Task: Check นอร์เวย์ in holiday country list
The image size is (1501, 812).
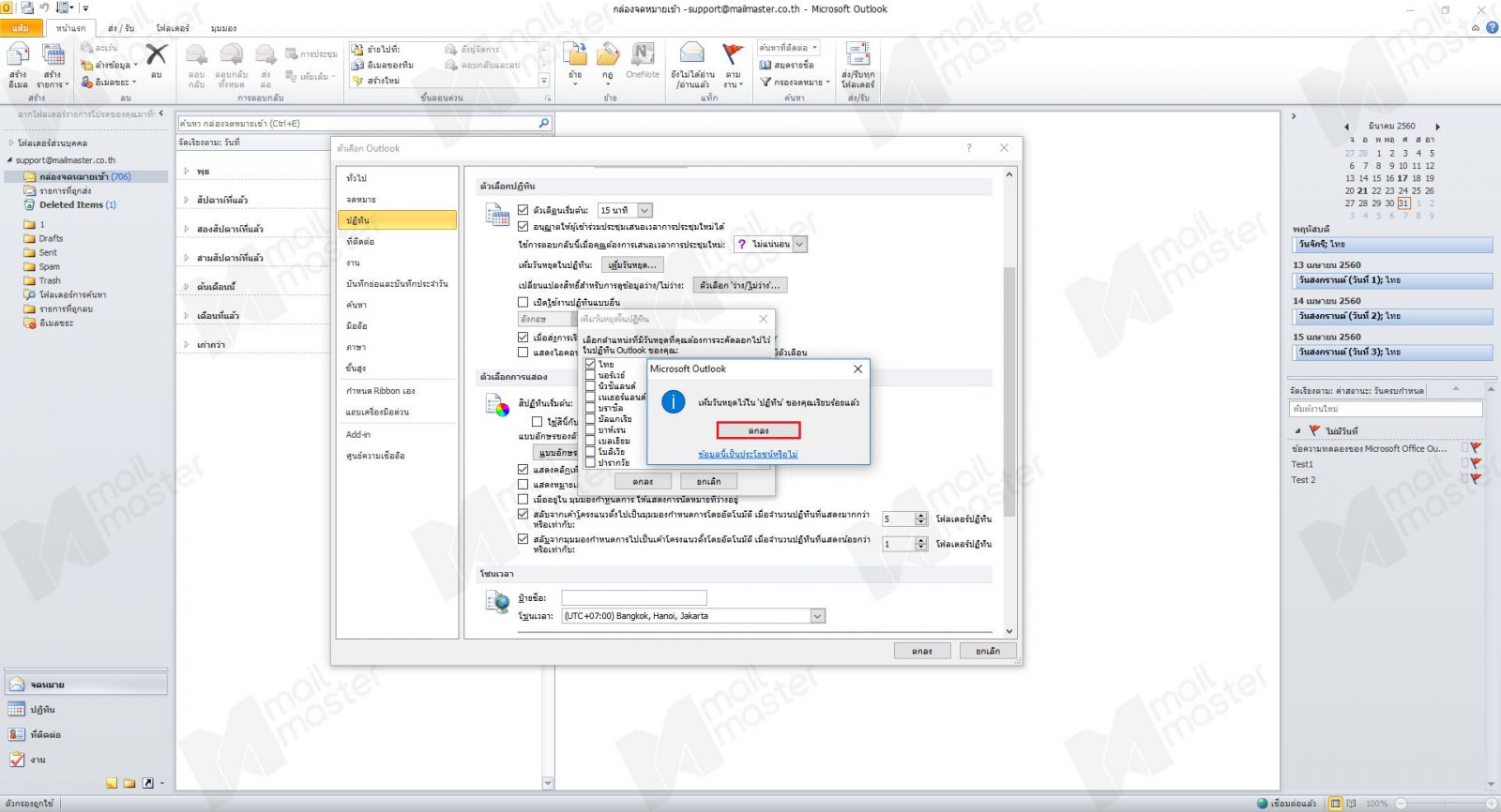Action: coord(590,375)
